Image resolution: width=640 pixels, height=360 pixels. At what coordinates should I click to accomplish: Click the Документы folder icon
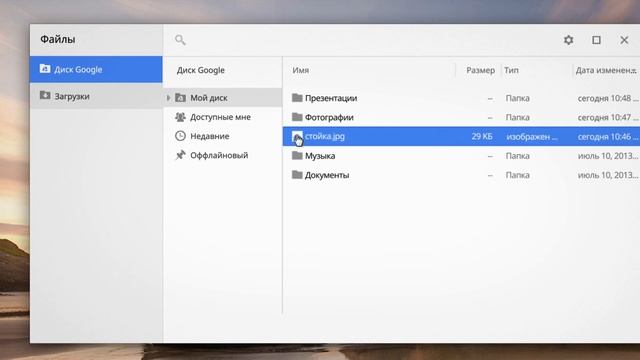click(x=297, y=175)
